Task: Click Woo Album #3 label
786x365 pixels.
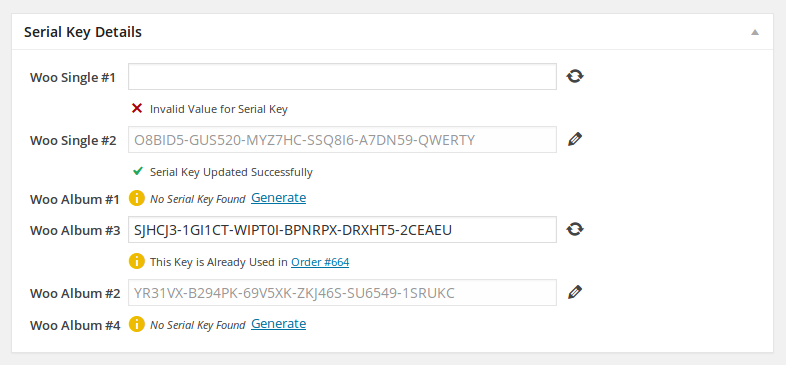Action: tap(75, 231)
